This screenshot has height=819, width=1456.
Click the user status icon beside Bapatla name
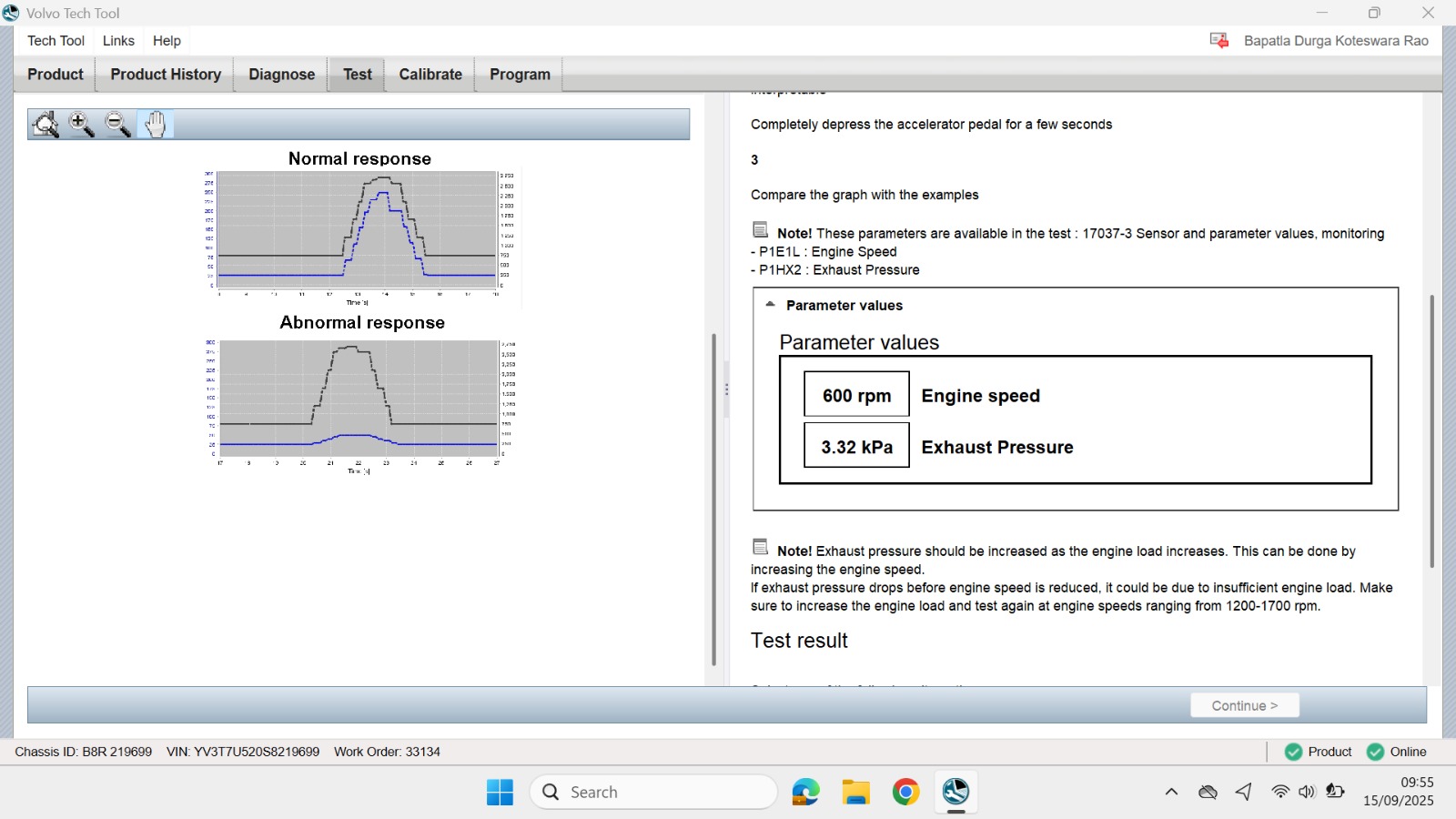coord(1219,40)
